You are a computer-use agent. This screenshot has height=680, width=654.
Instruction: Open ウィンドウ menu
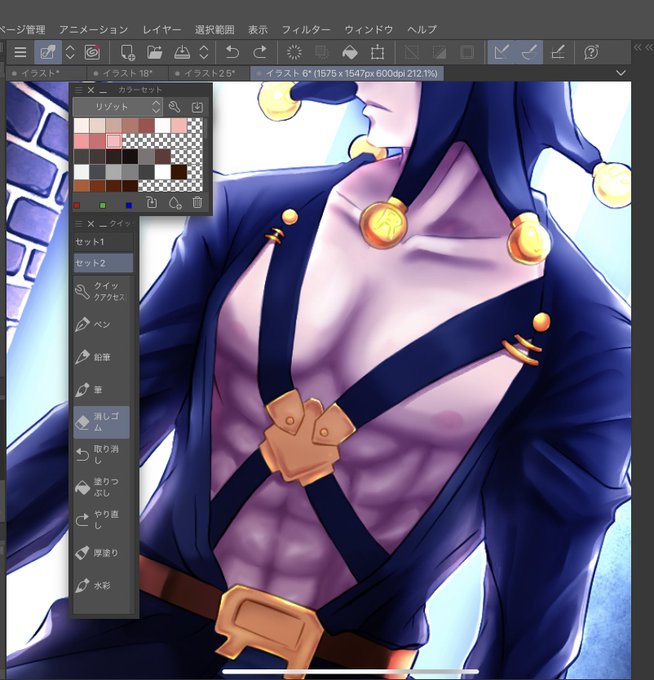coord(369,29)
